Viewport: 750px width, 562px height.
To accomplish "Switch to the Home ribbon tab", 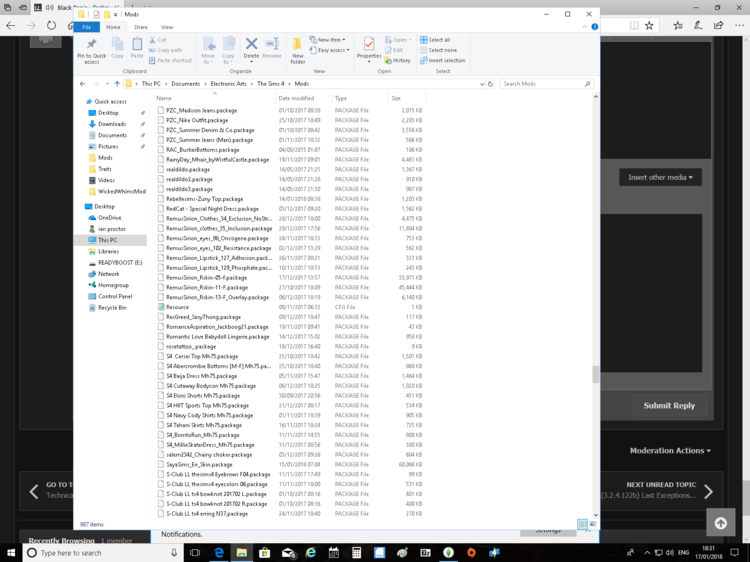I will click(113, 27).
